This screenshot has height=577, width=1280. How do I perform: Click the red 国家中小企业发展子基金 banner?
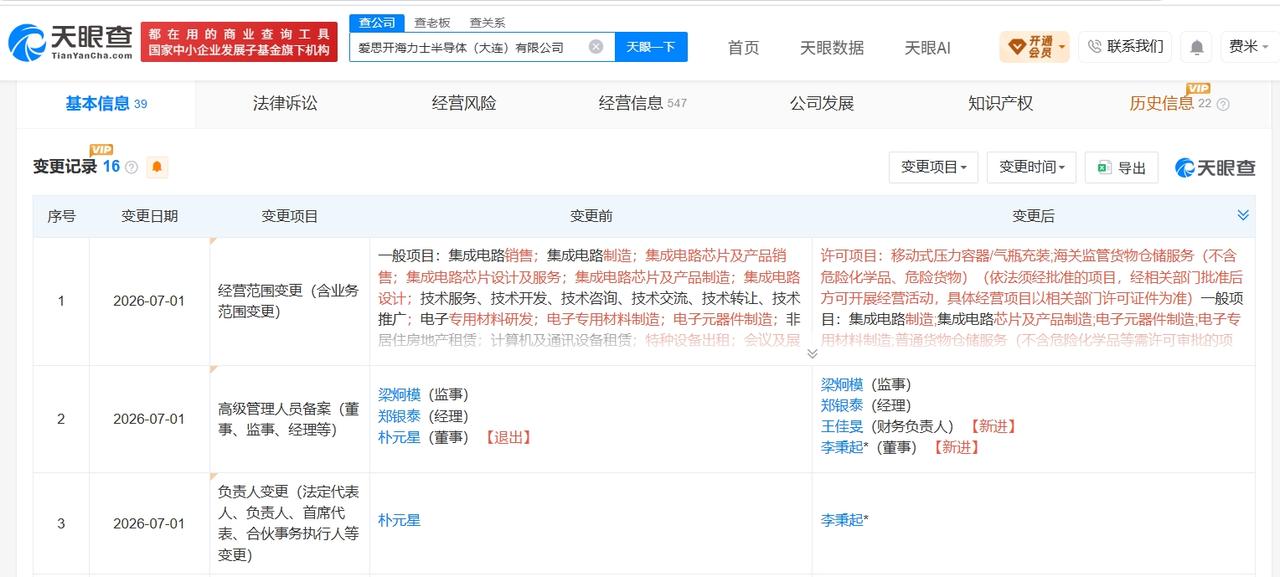(x=240, y=42)
